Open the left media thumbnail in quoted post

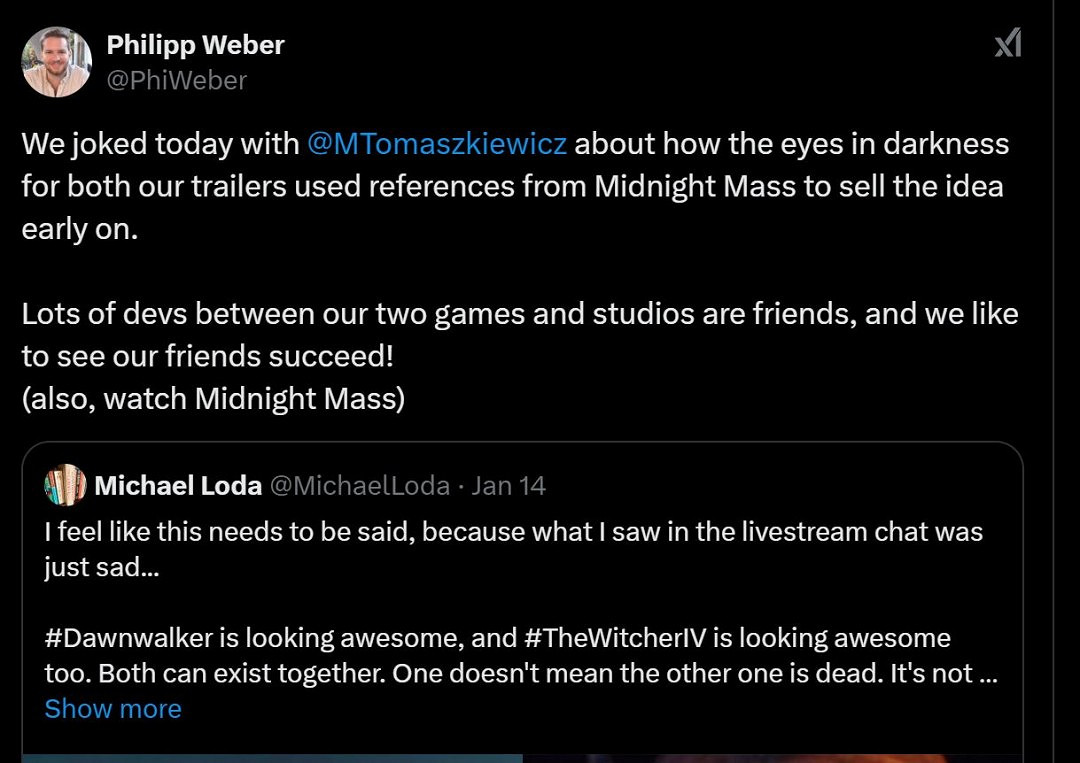click(x=272, y=757)
